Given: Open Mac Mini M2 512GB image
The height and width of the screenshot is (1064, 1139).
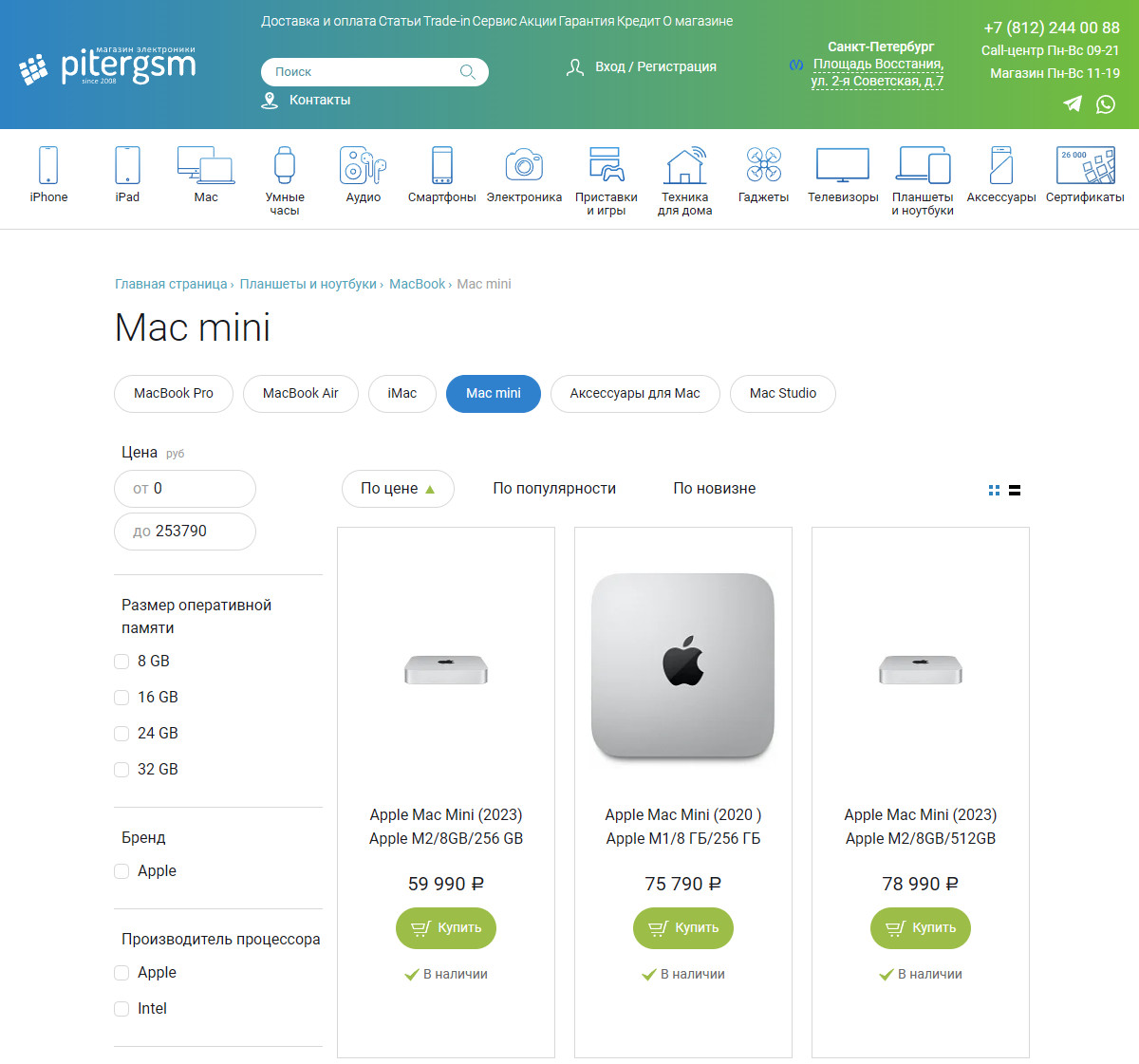Looking at the screenshot, I should pos(921,670).
